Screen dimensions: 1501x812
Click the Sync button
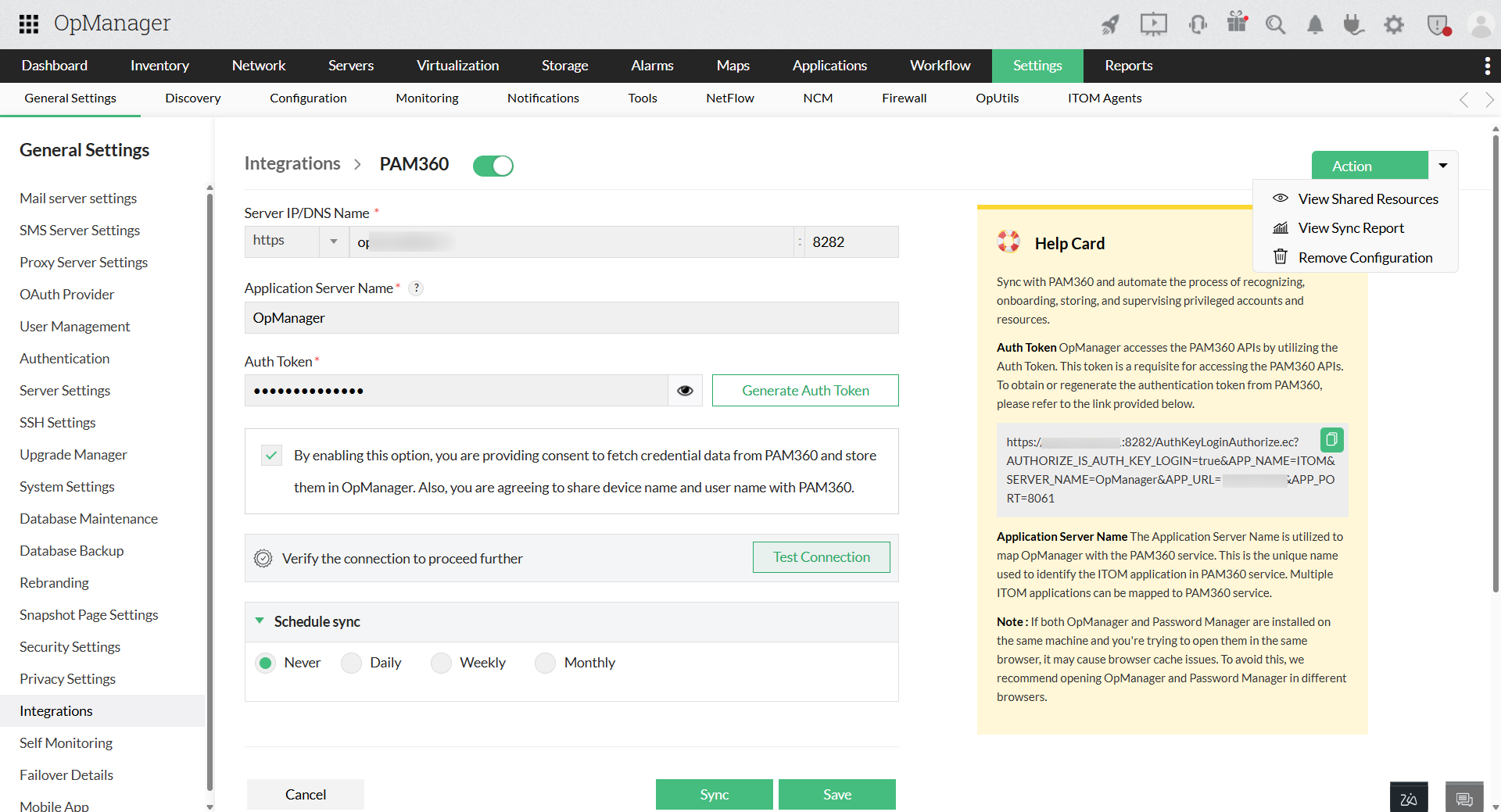point(715,795)
